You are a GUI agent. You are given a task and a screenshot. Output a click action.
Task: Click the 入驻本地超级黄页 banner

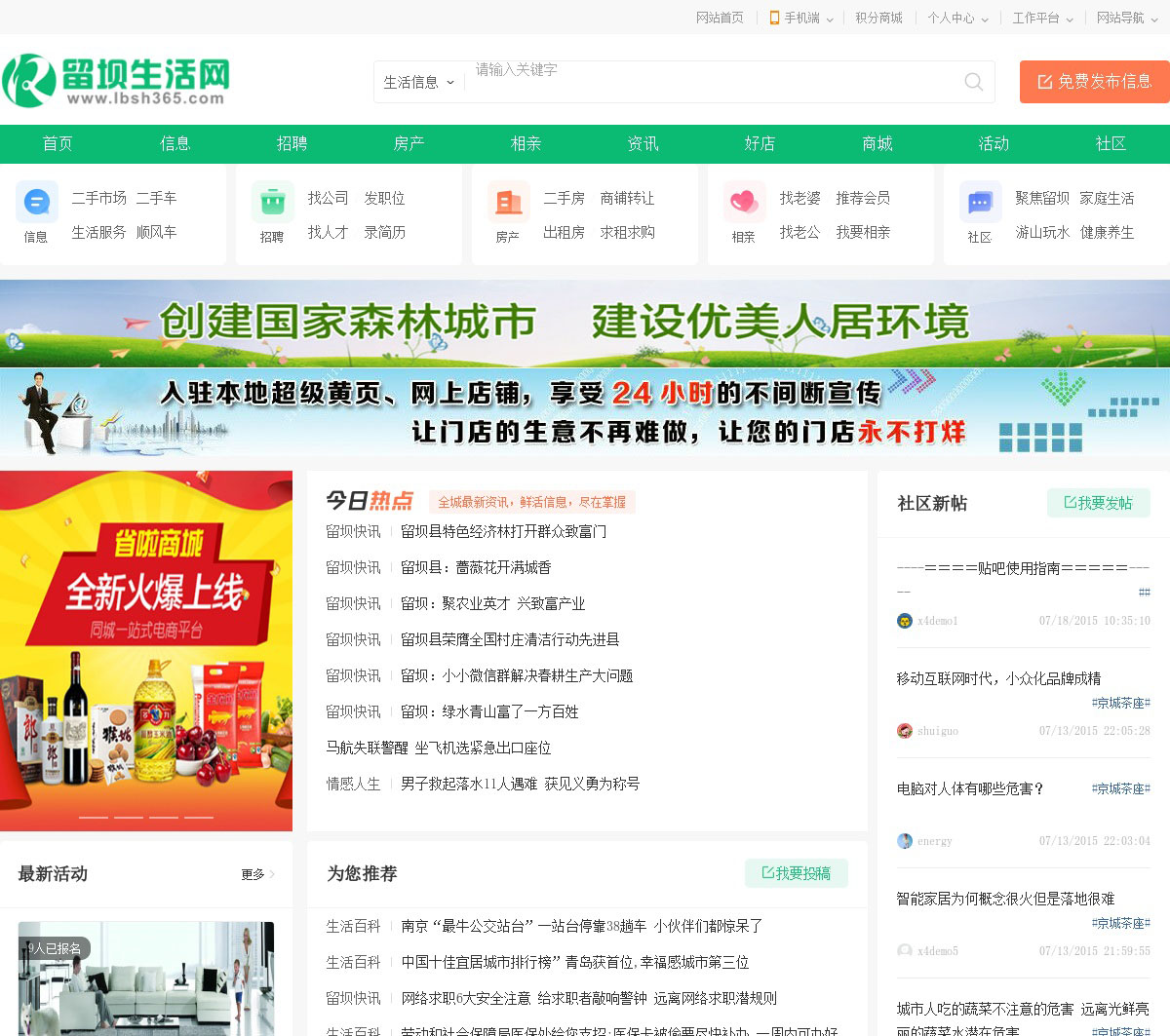tap(585, 412)
